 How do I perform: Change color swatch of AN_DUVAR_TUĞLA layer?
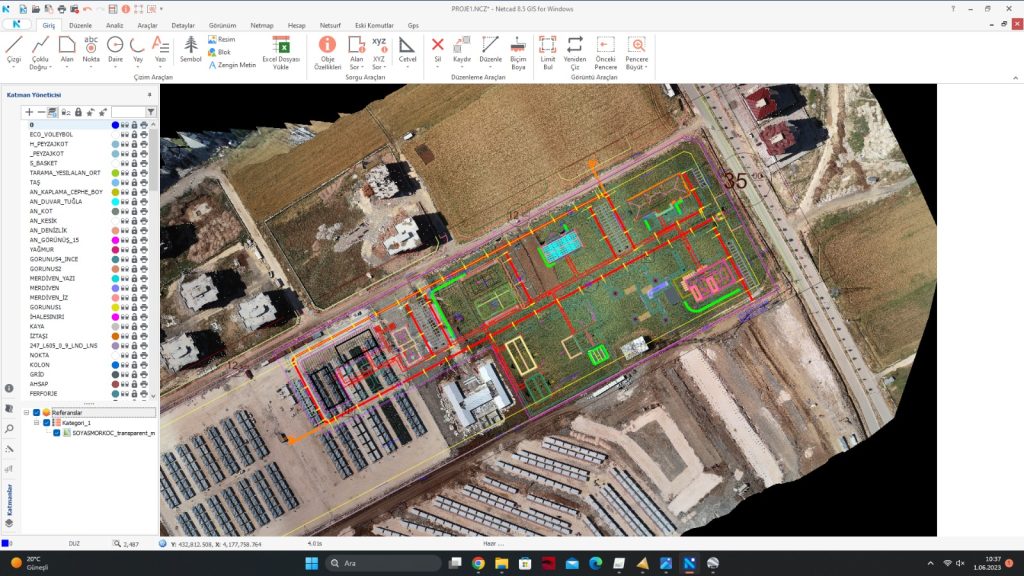click(115, 202)
